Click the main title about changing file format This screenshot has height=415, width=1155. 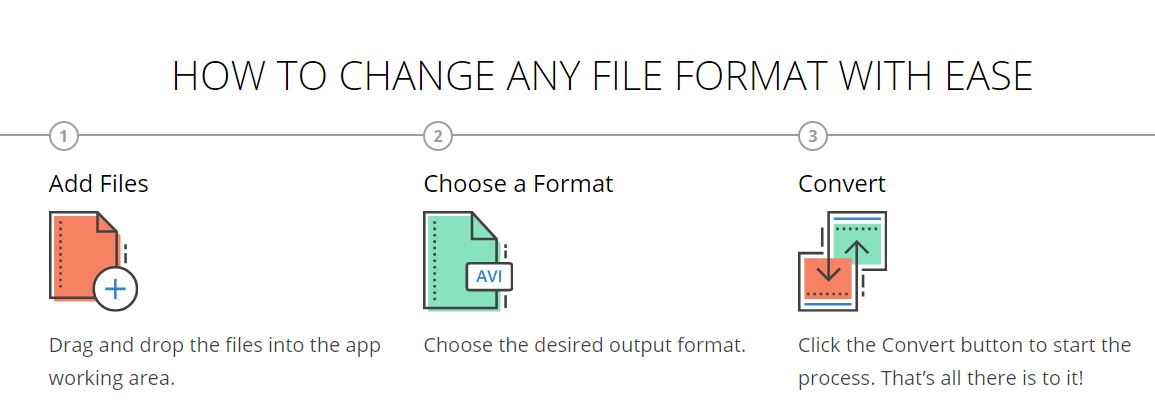(x=603, y=76)
